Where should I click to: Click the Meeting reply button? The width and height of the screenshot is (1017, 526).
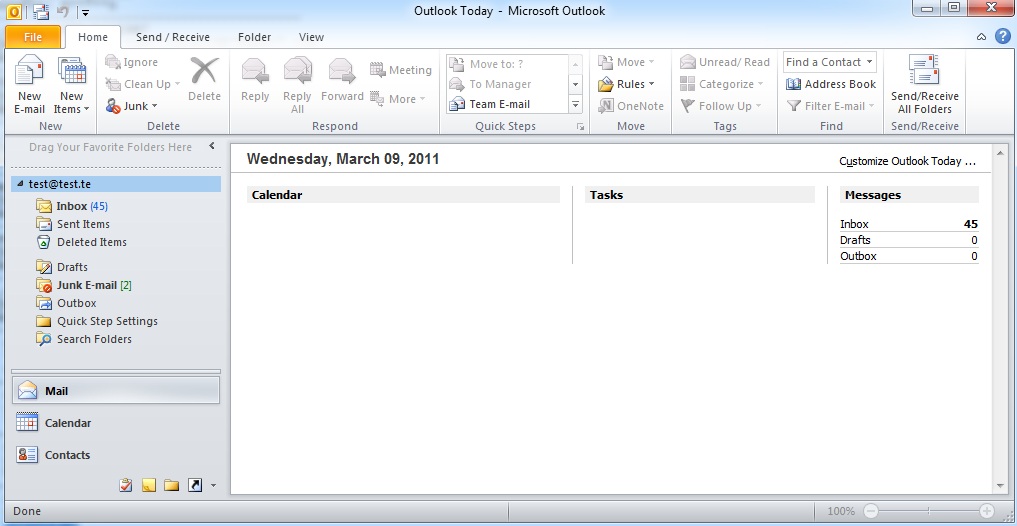(x=401, y=70)
